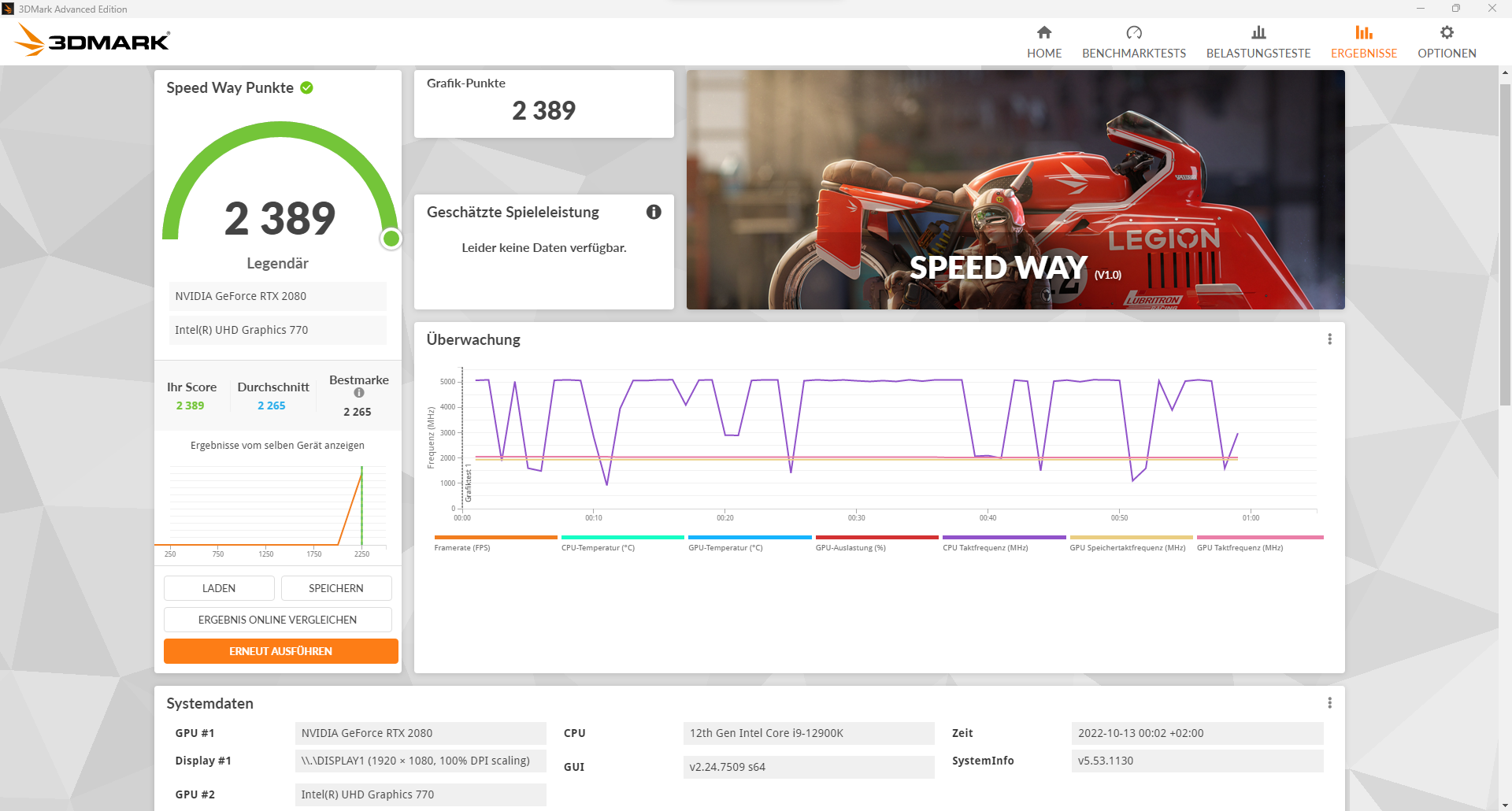Click the GPU #1 name field

click(421, 732)
